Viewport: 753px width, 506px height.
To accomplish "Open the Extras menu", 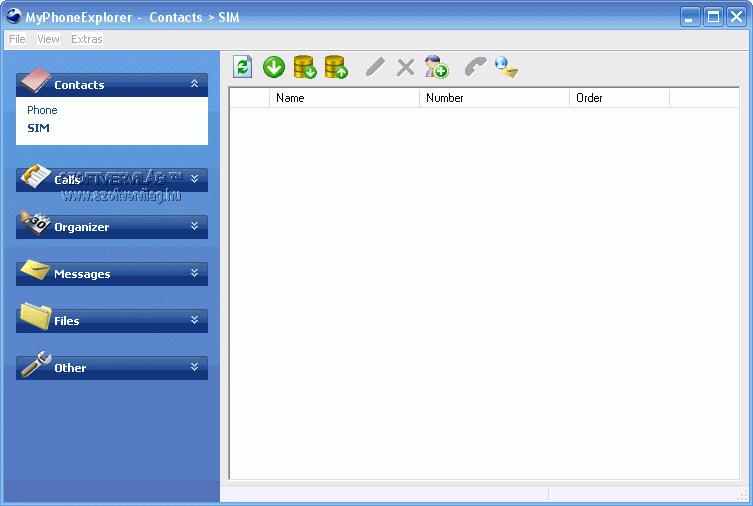I will point(87,39).
